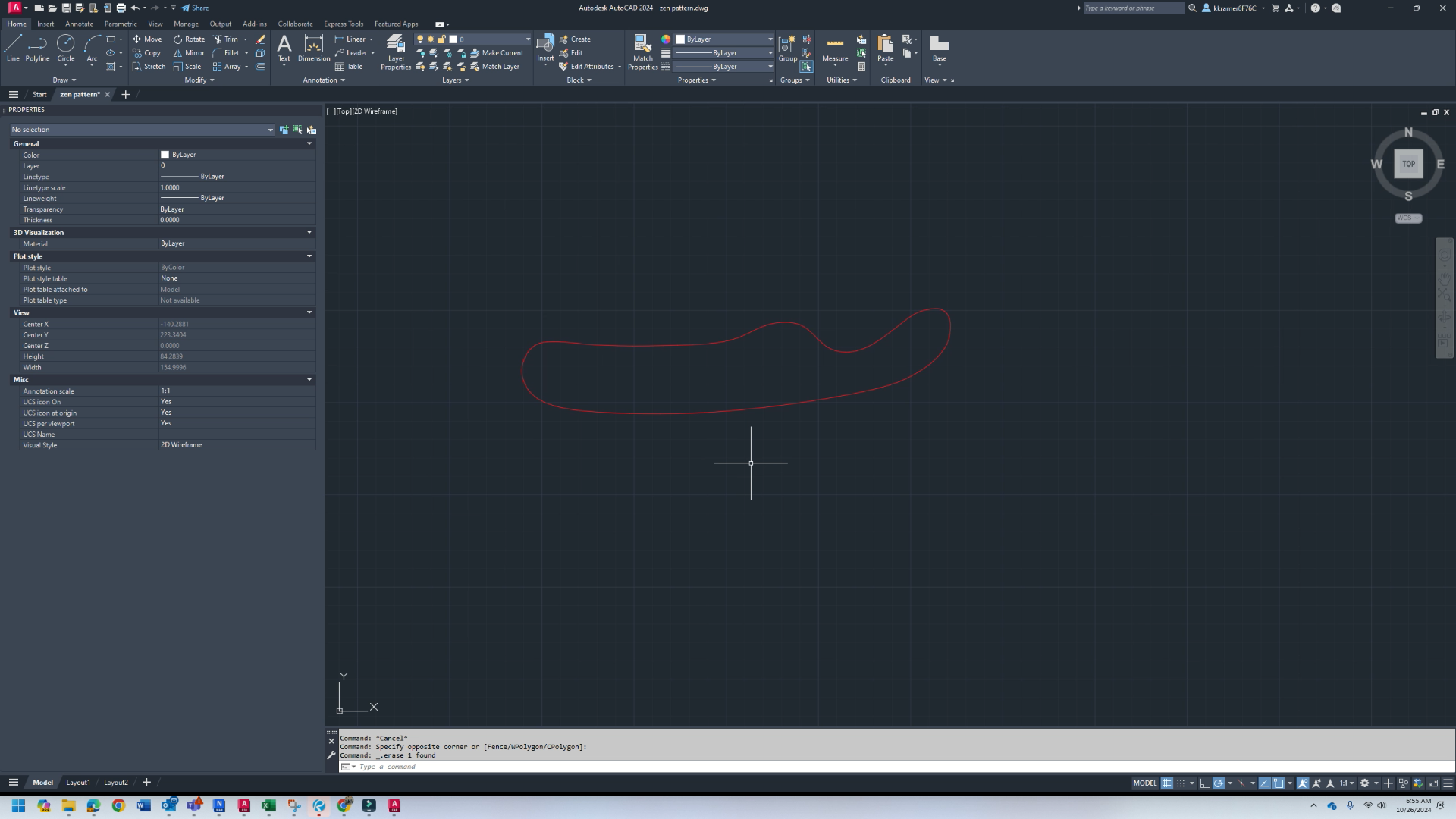This screenshot has height=819, width=1456.
Task: Open the Parametric ribbon tab
Action: pyautogui.click(x=121, y=24)
